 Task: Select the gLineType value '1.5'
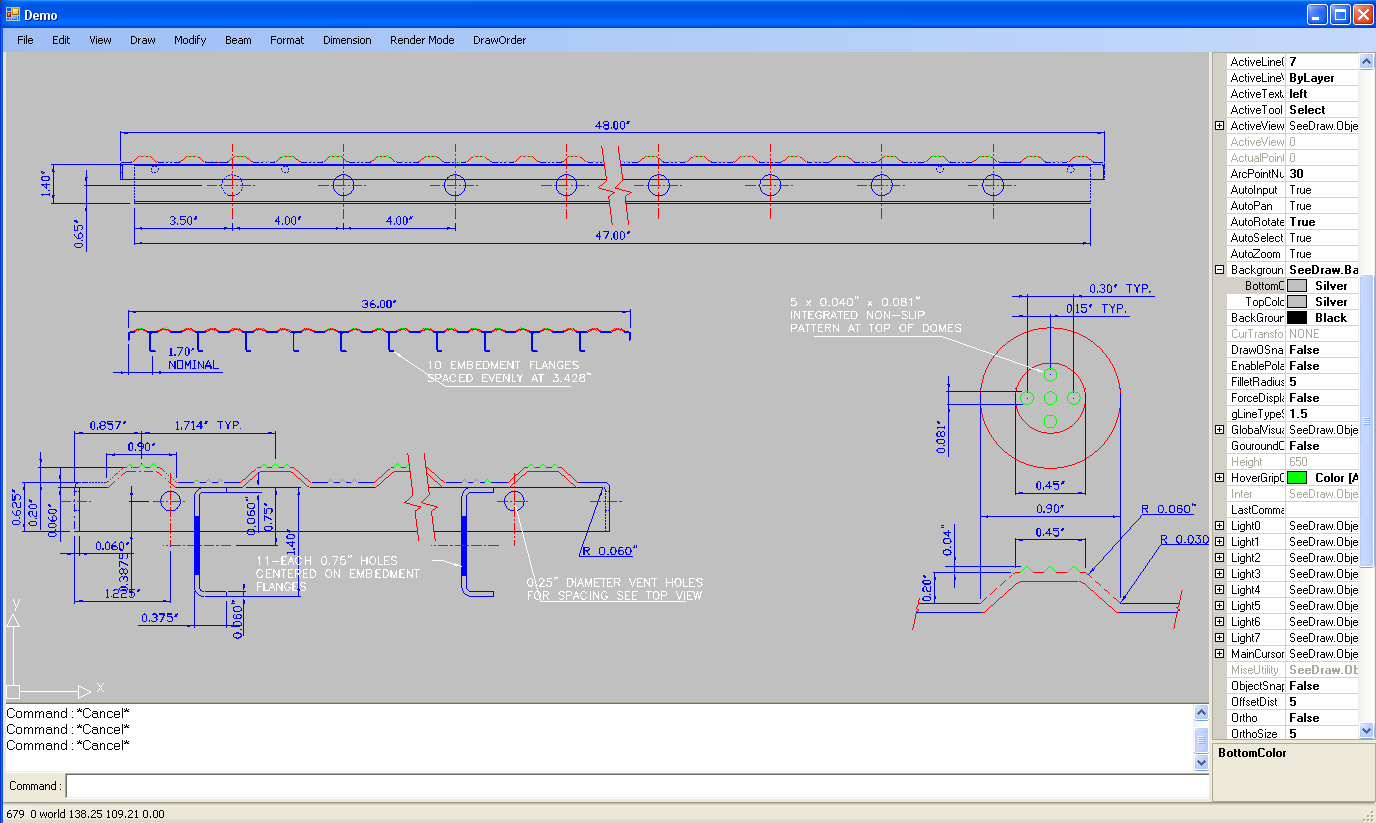coord(1298,414)
